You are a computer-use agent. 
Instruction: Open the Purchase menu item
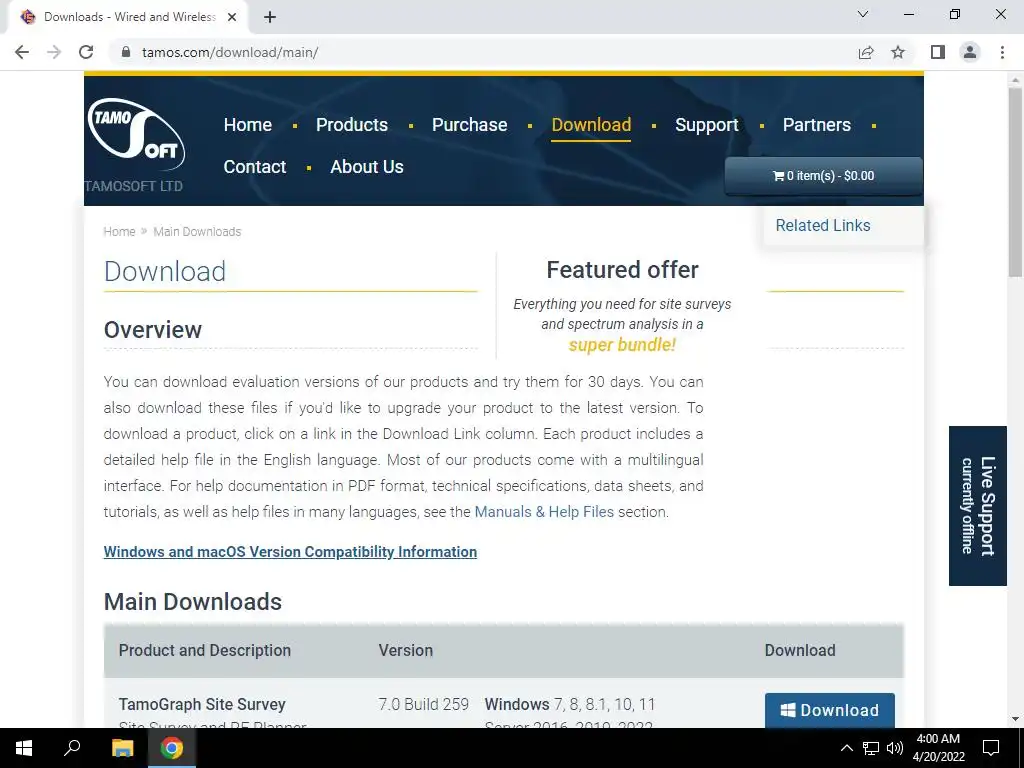pos(470,125)
